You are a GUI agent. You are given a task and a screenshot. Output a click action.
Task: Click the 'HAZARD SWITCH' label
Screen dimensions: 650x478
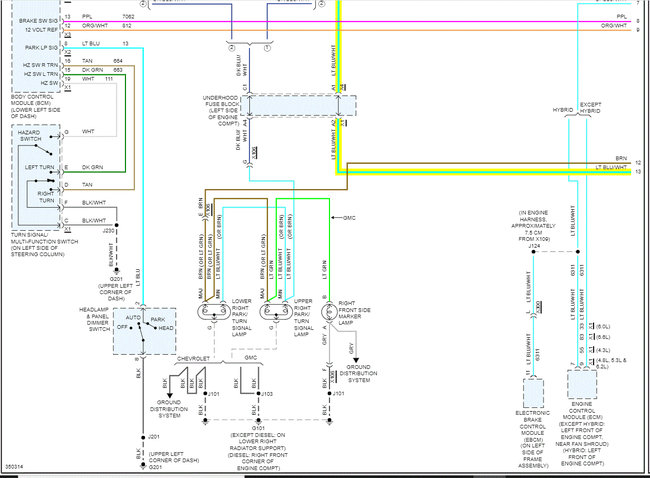pyautogui.click(x=29, y=136)
